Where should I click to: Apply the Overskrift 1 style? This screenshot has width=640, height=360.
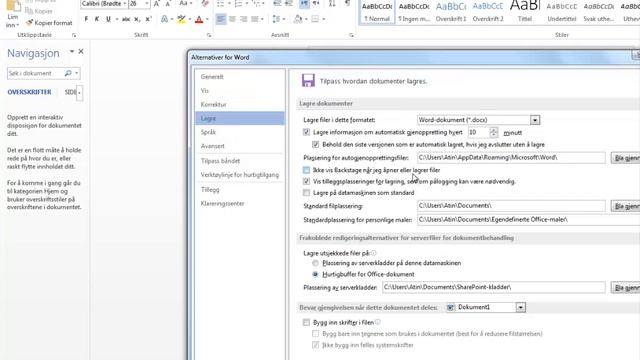click(451, 12)
